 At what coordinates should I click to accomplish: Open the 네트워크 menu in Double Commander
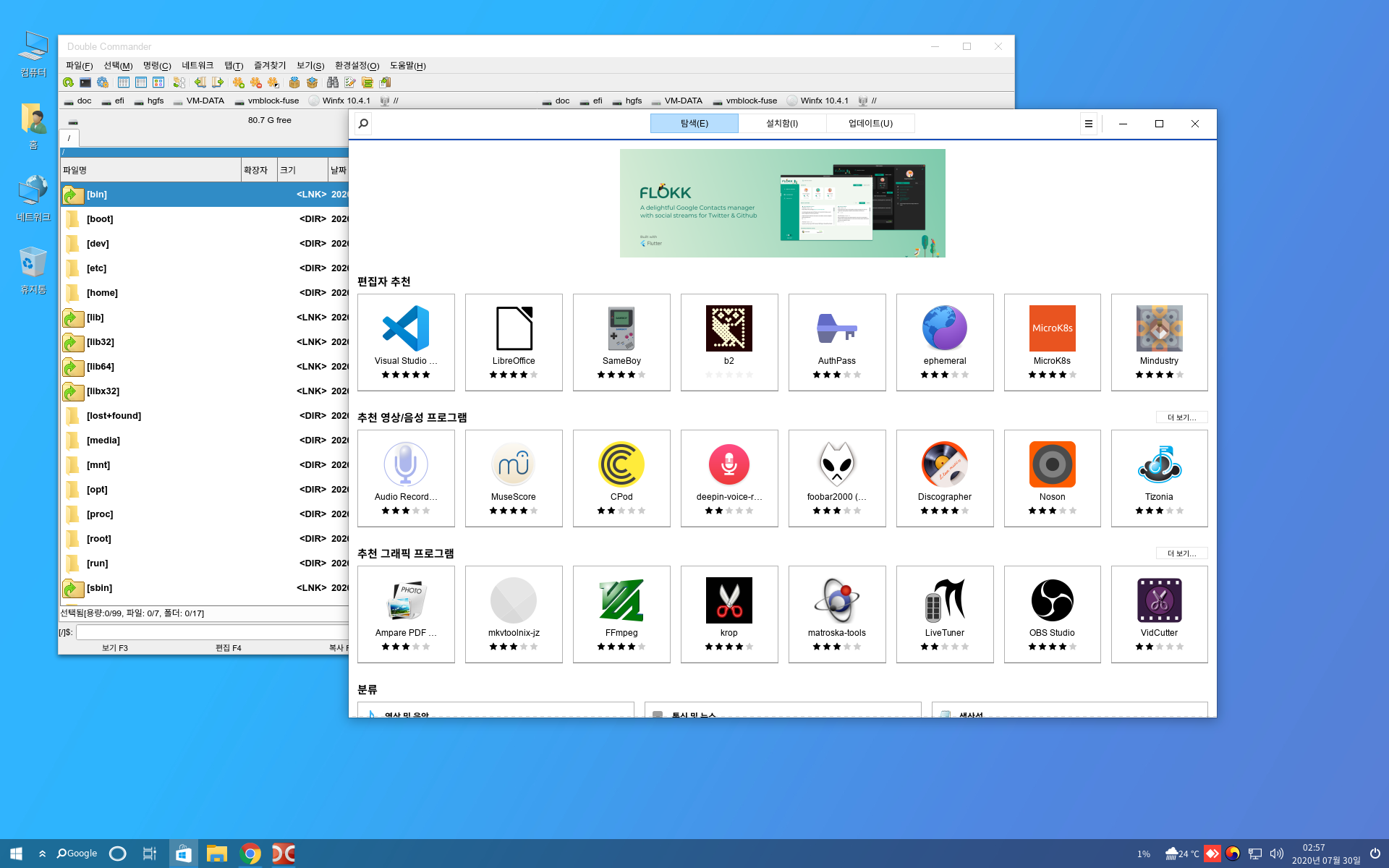click(x=197, y=66)
